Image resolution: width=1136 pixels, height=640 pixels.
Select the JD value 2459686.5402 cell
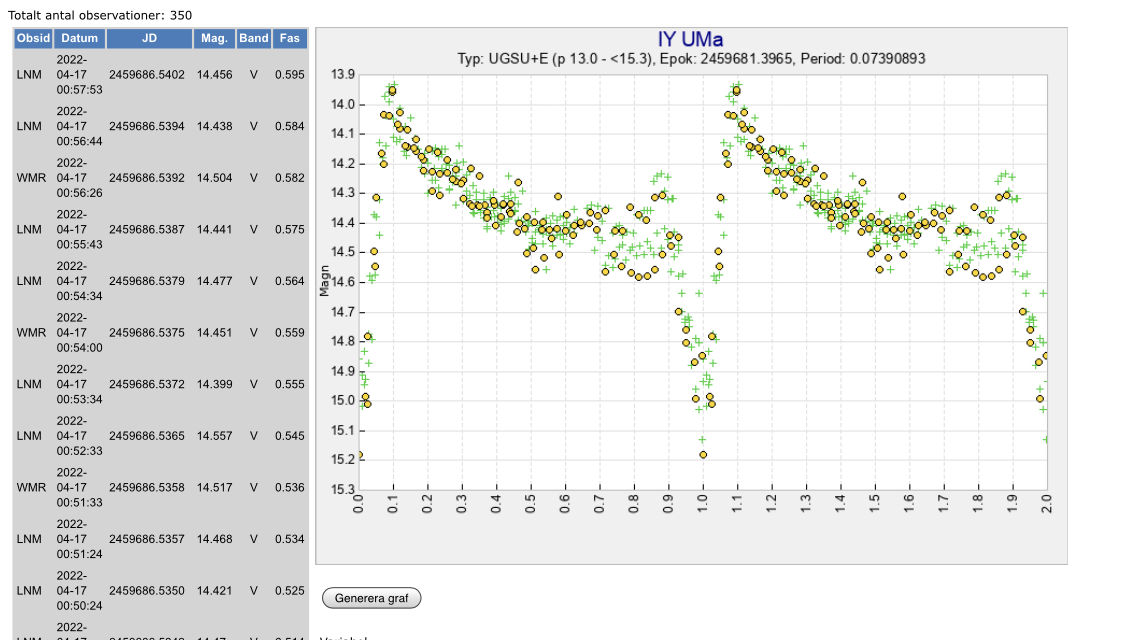click(x=147, y=75)
